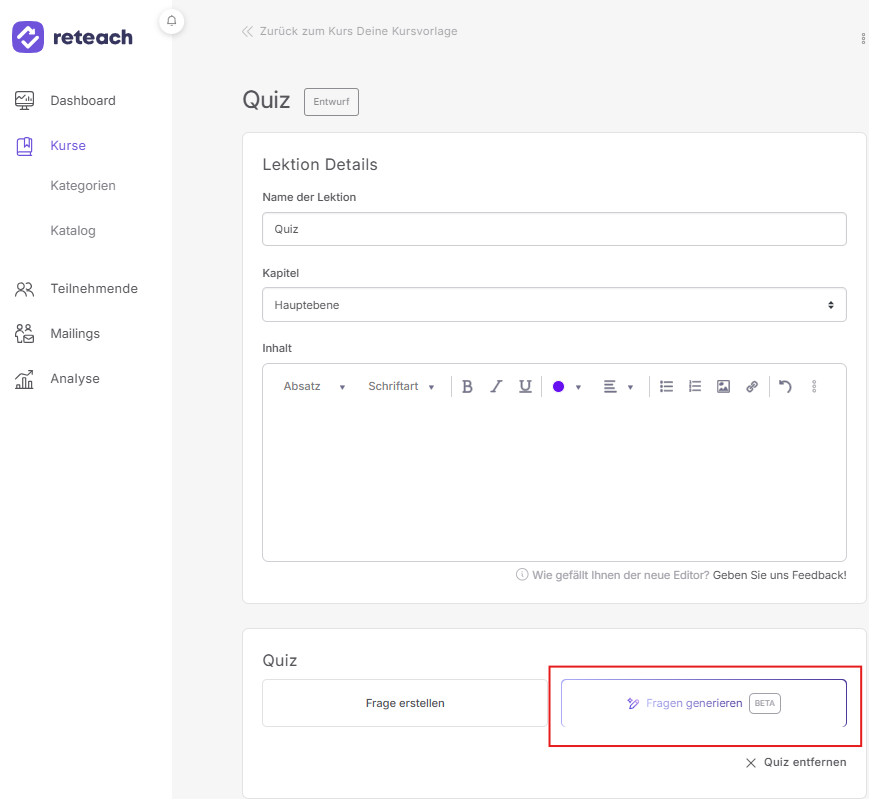Click the reteach wordmark text

tap(93, 38)
